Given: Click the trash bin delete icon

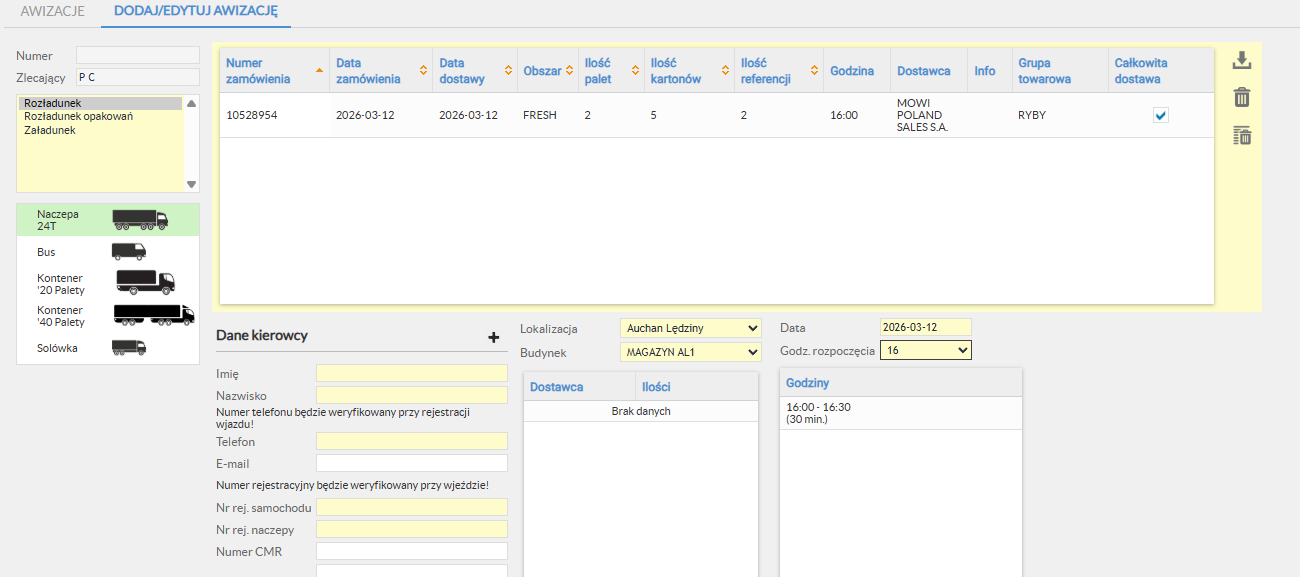Looking at the screenshot, I should [1241, 97].
